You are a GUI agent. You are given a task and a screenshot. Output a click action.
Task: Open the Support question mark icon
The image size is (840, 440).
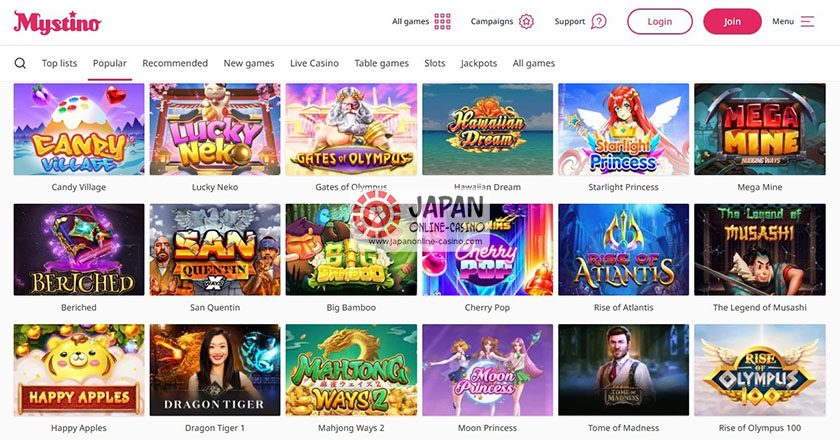[598, 21]
